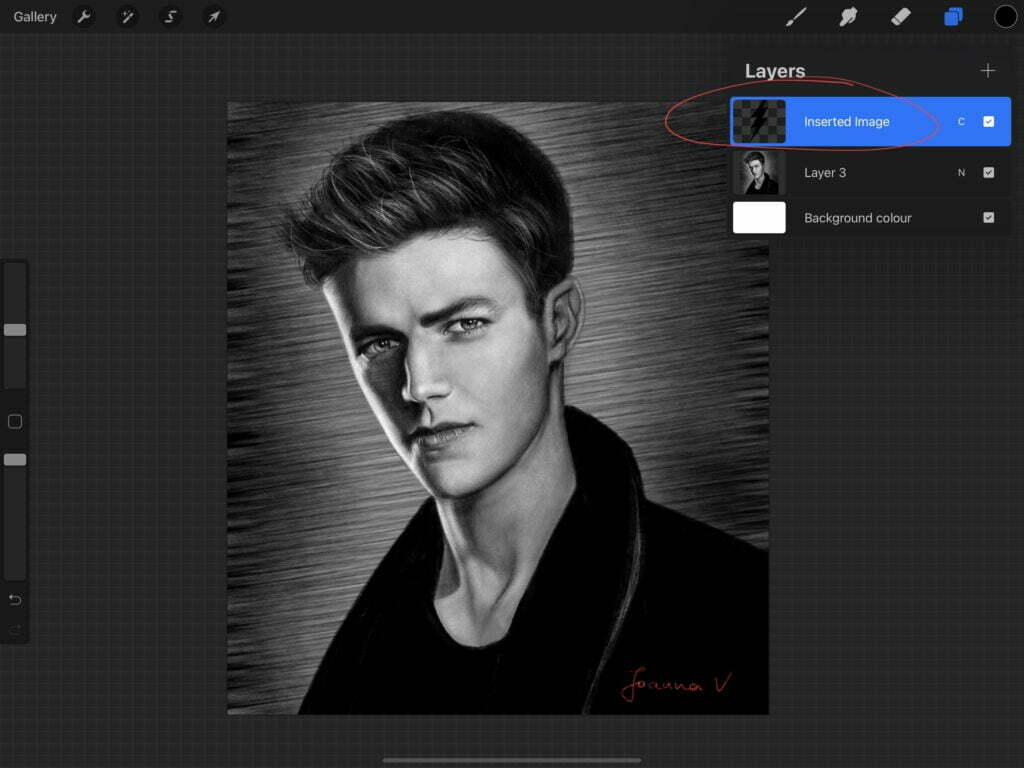Open blend mode N on Layer 3
The height and width of the screenshot is (768, 1024).
click(x=961, y=173)
